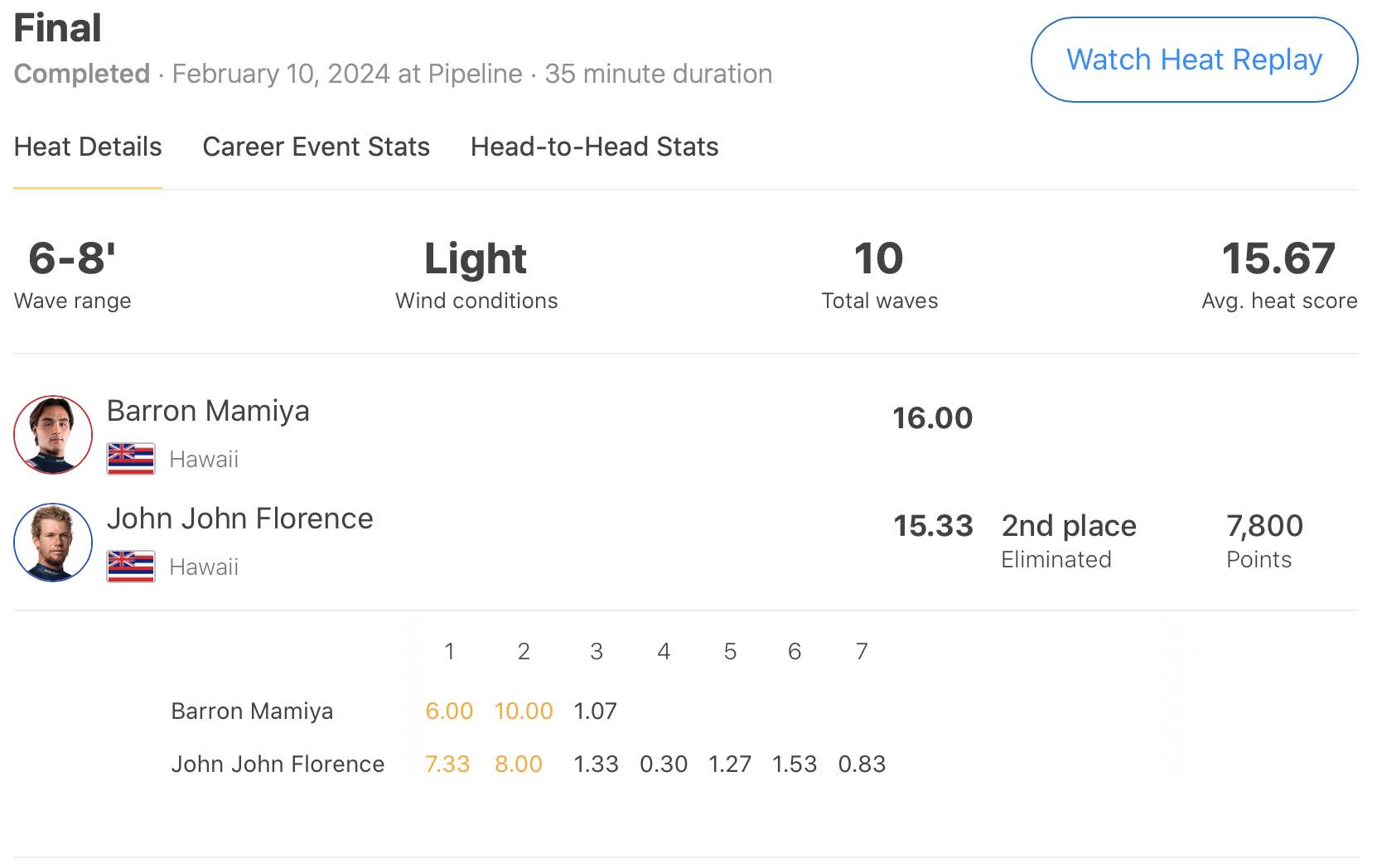
Task: Select Mamiya's 10.00 wave score
Action: tap(523, 711)
